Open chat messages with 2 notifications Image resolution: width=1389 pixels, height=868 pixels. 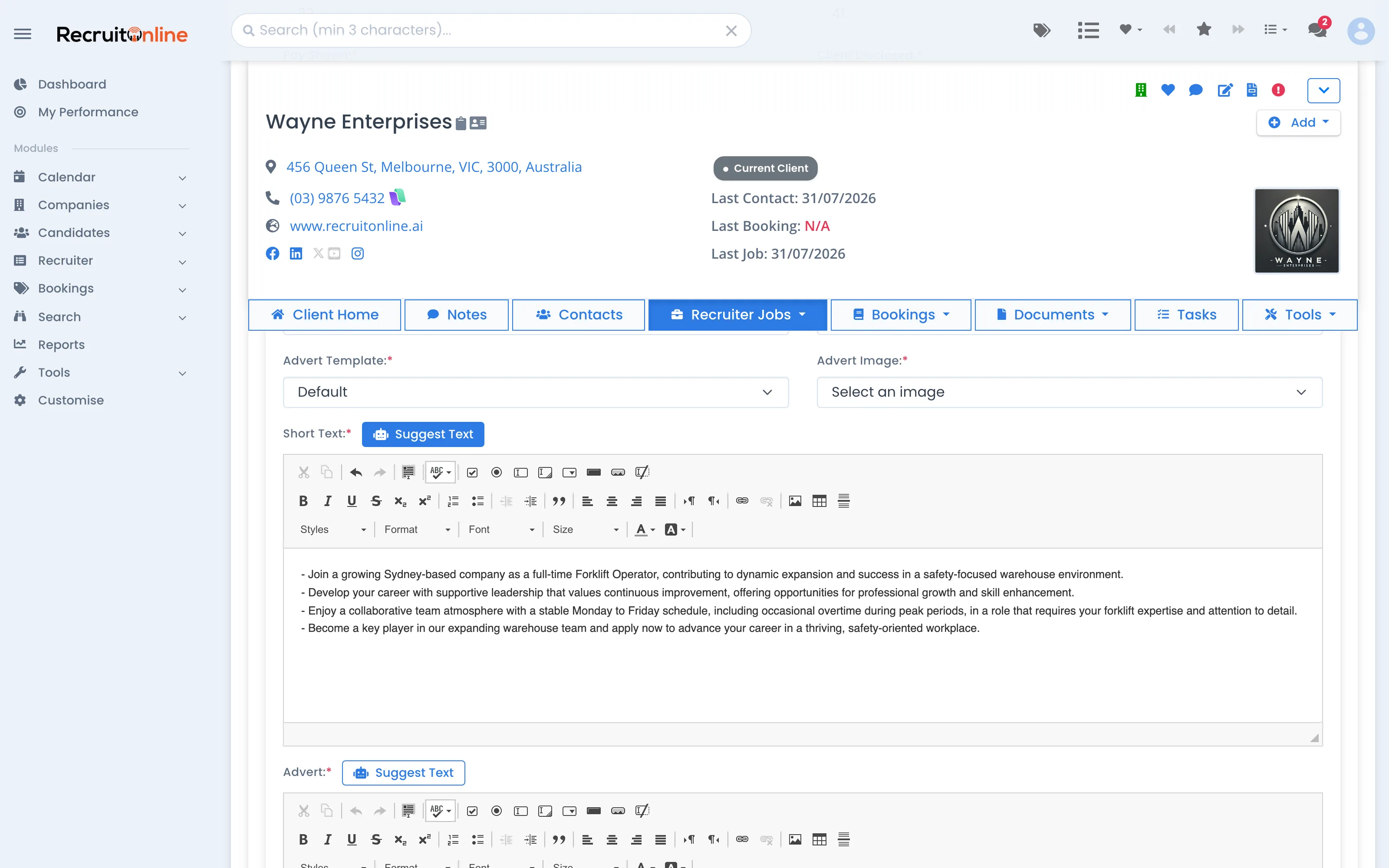click(1317, 29)
